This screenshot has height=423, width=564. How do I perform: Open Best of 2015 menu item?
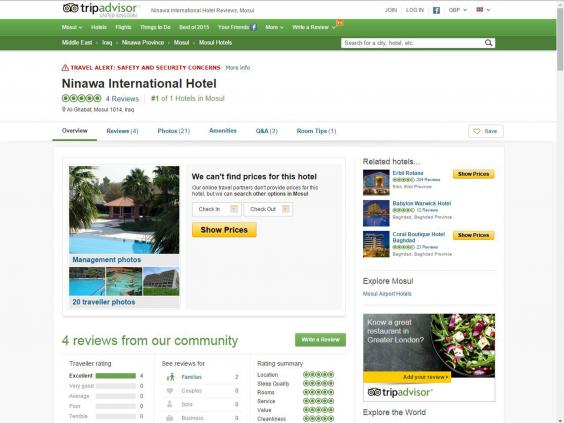coord(194,27)
